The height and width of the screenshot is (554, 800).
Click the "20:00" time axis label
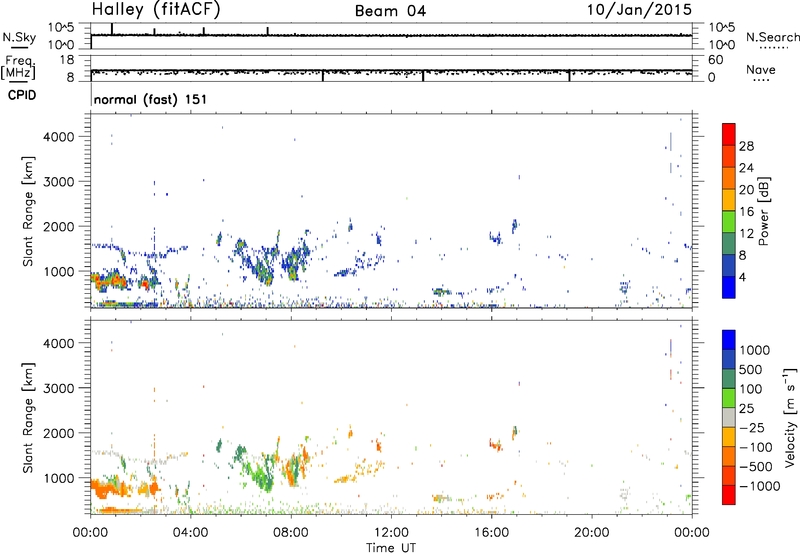(591, 533)
